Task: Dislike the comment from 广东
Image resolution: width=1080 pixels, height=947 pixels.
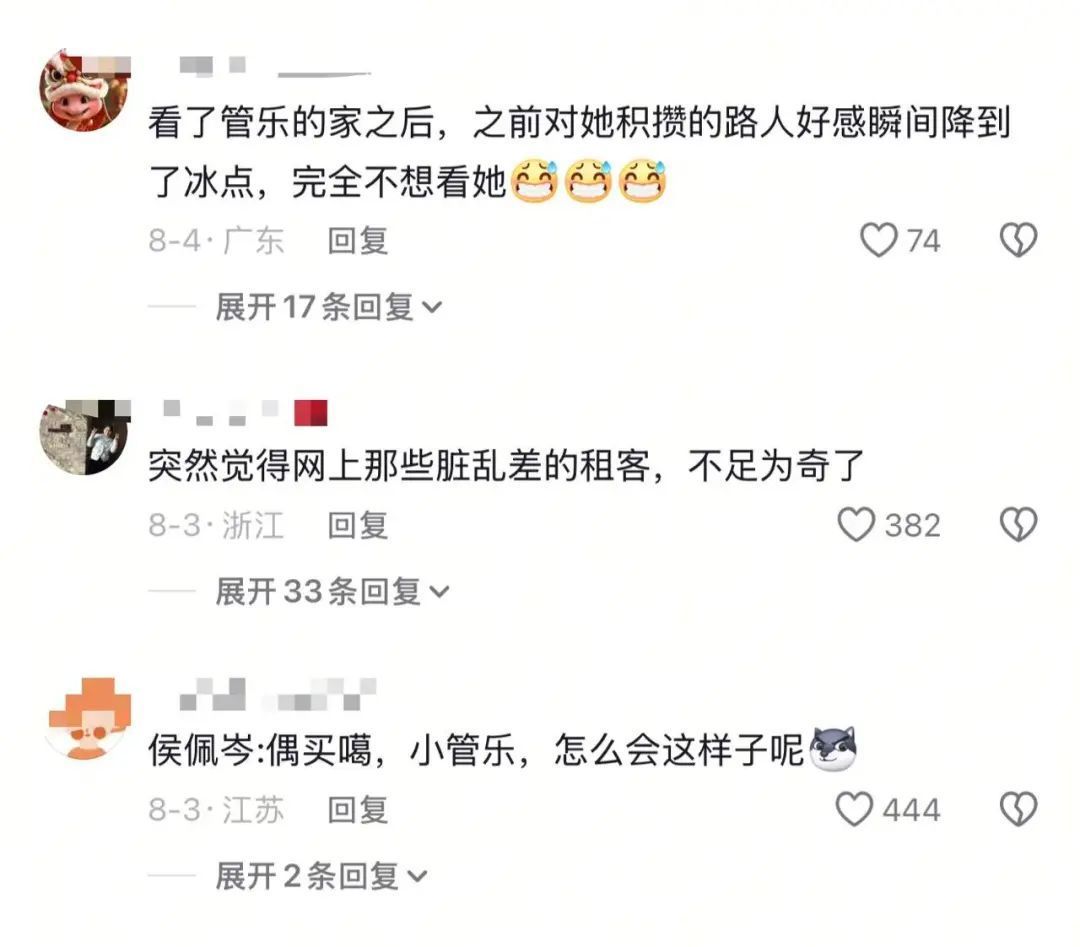Action: coord(1018,240)
